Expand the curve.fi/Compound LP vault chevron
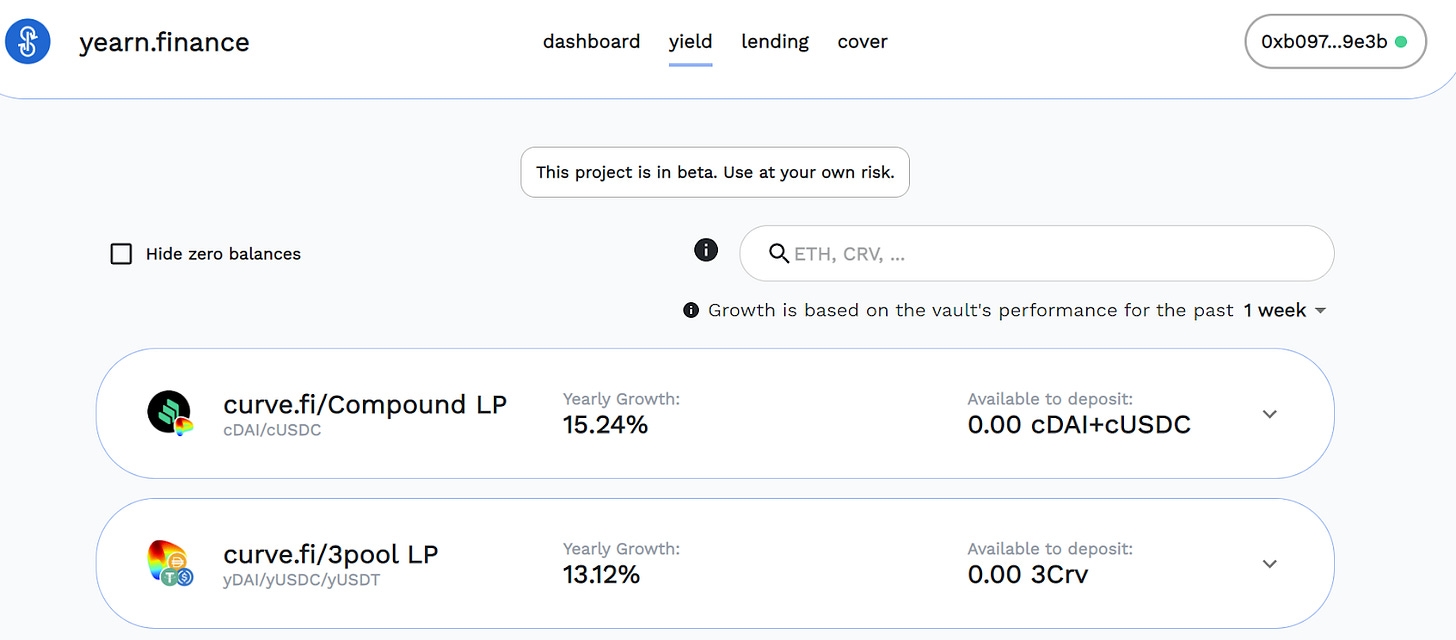The image size is (1456, 640). (1270, 414)
